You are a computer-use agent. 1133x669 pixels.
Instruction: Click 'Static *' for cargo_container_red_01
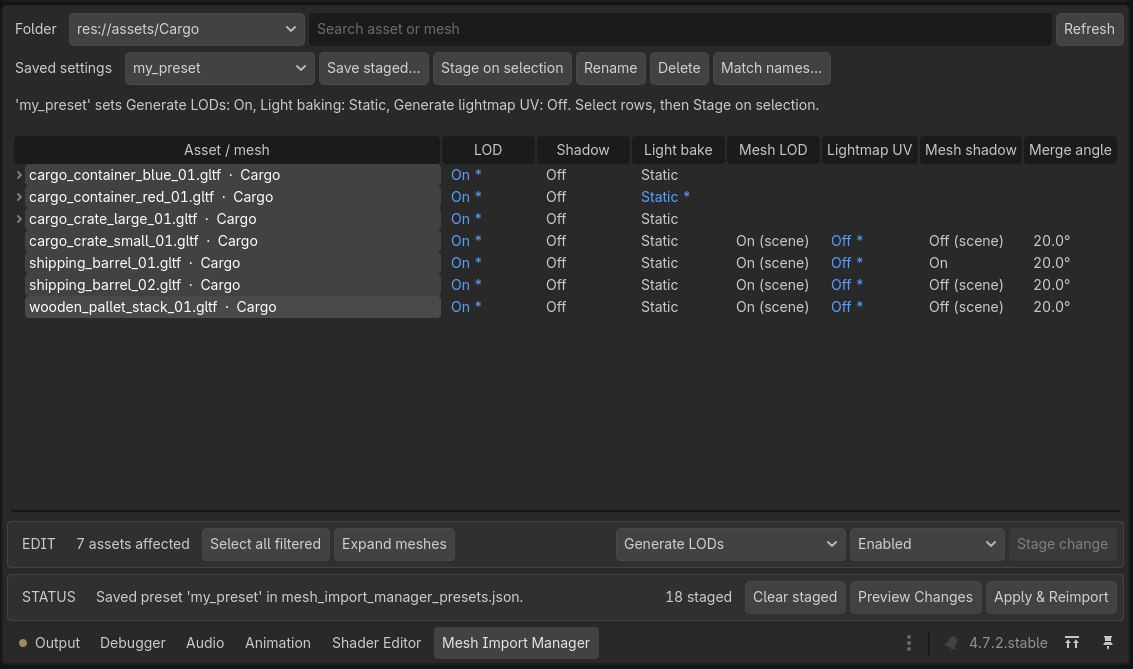(x=665, y=197)
